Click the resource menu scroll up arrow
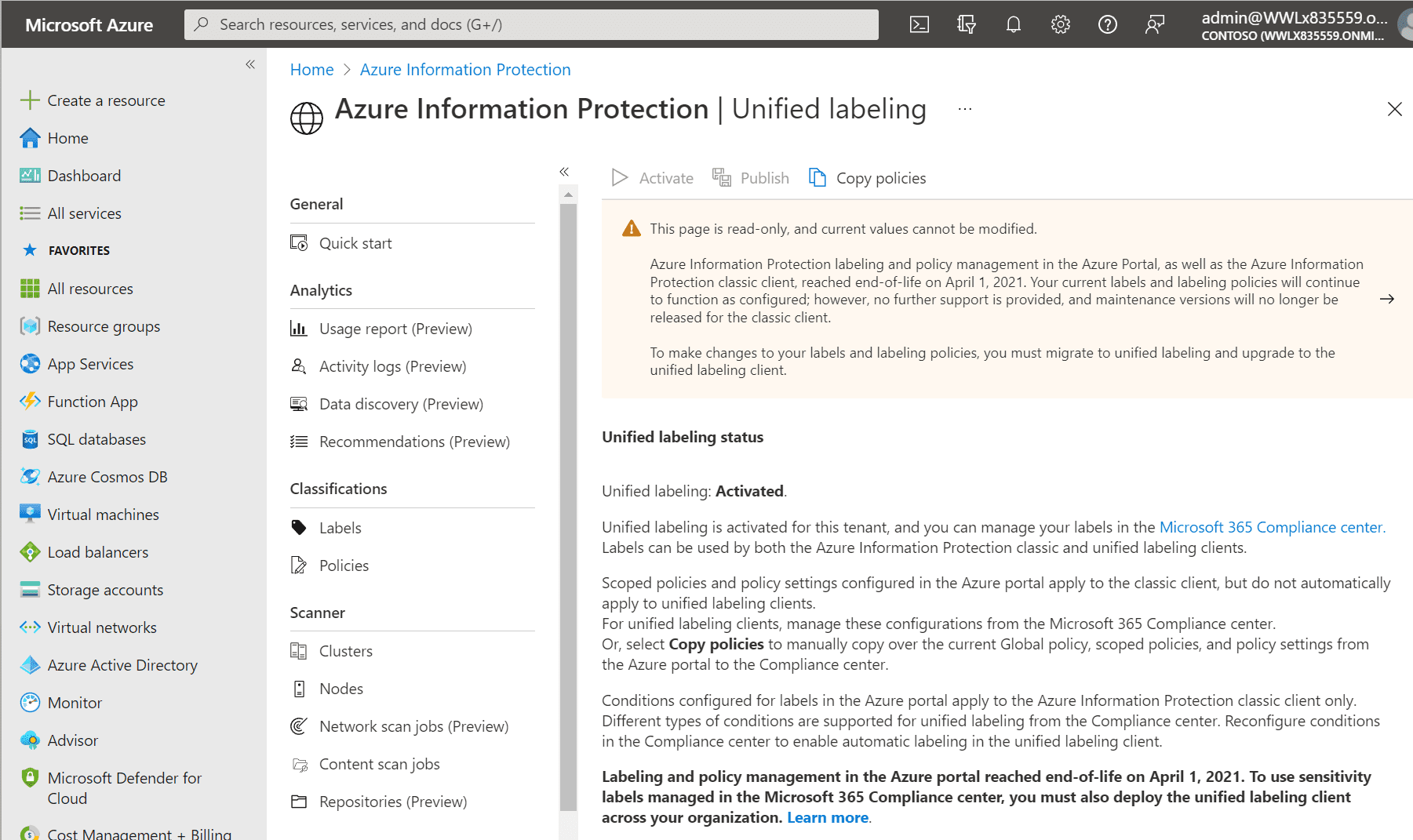Viewport: 1413px width, 840px height. tap(568, 194)
